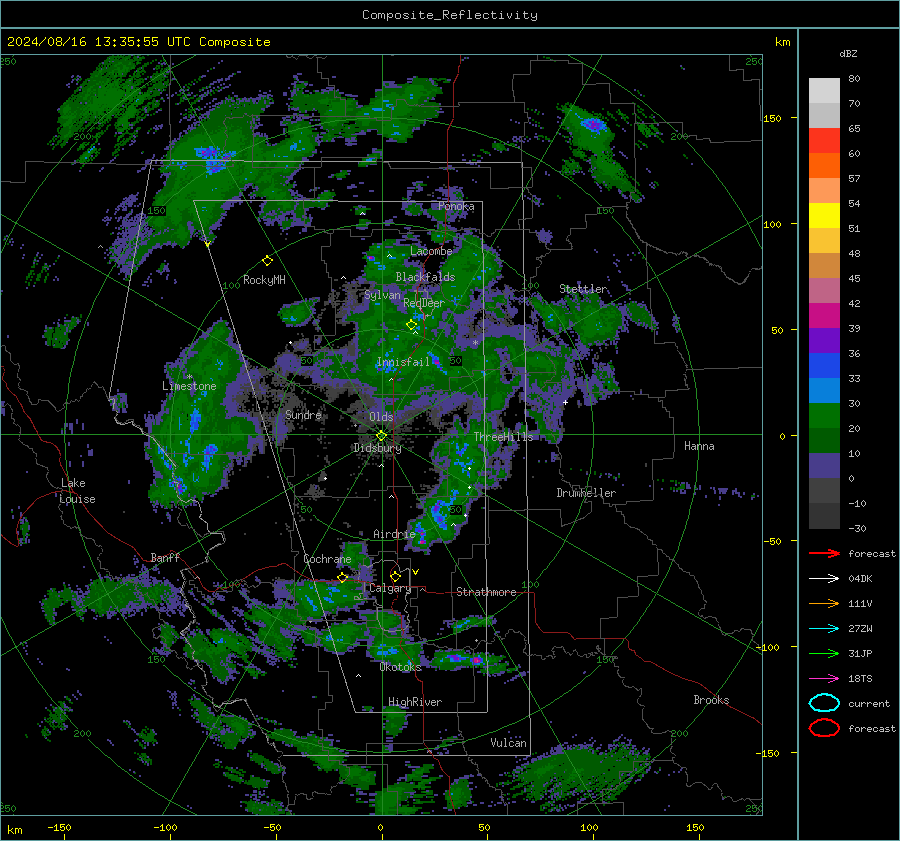Click the cyan current ellipse icon

click(824, 703)
